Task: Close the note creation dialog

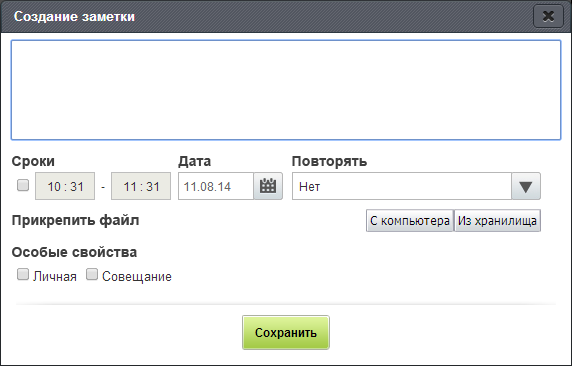Action: (548, 16)
